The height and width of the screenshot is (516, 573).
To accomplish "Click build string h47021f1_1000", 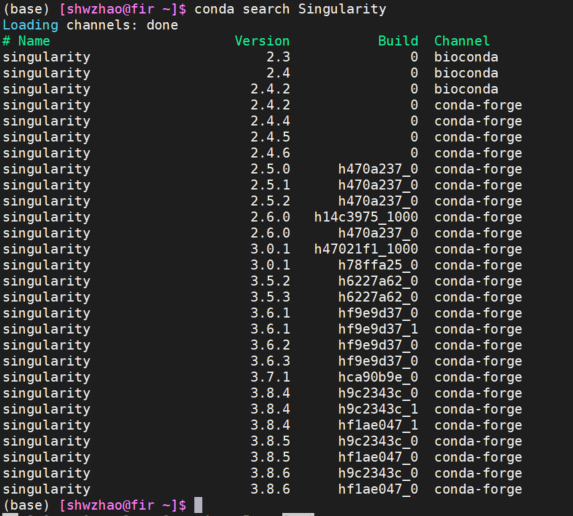I will pos(366,249).
